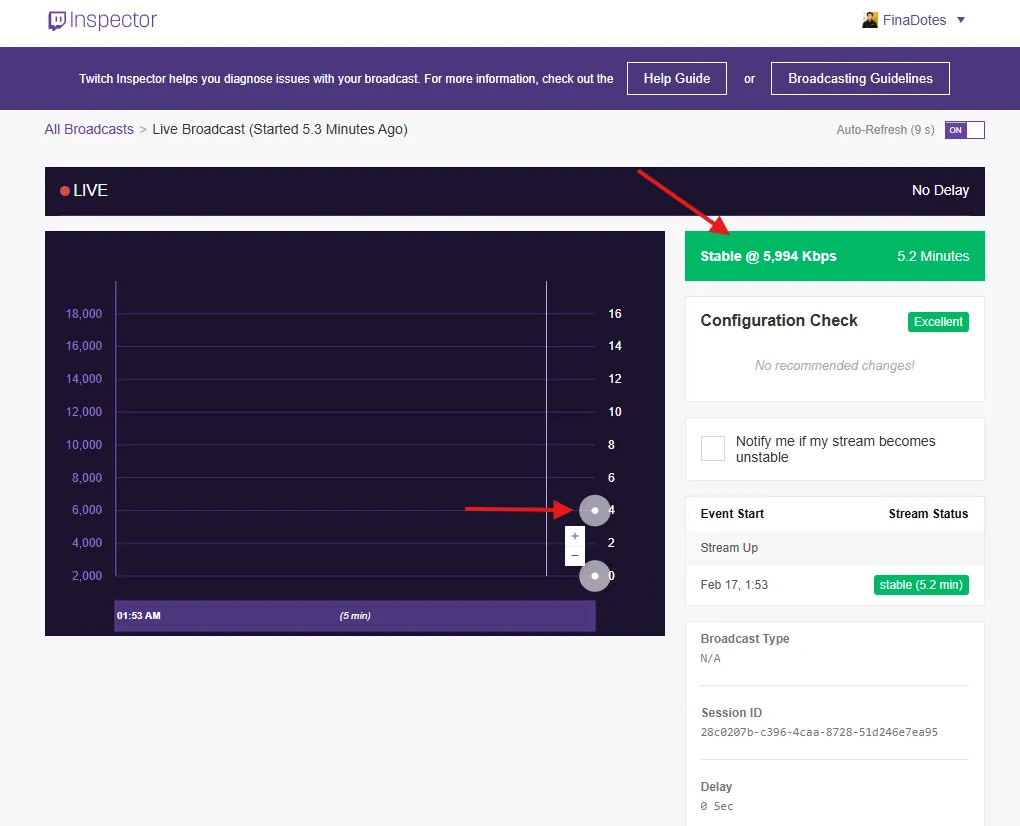Screen dimensions: 1020x826
Task: Select the purple 01:53 AM timeline bar
Action: pos(355,615)
